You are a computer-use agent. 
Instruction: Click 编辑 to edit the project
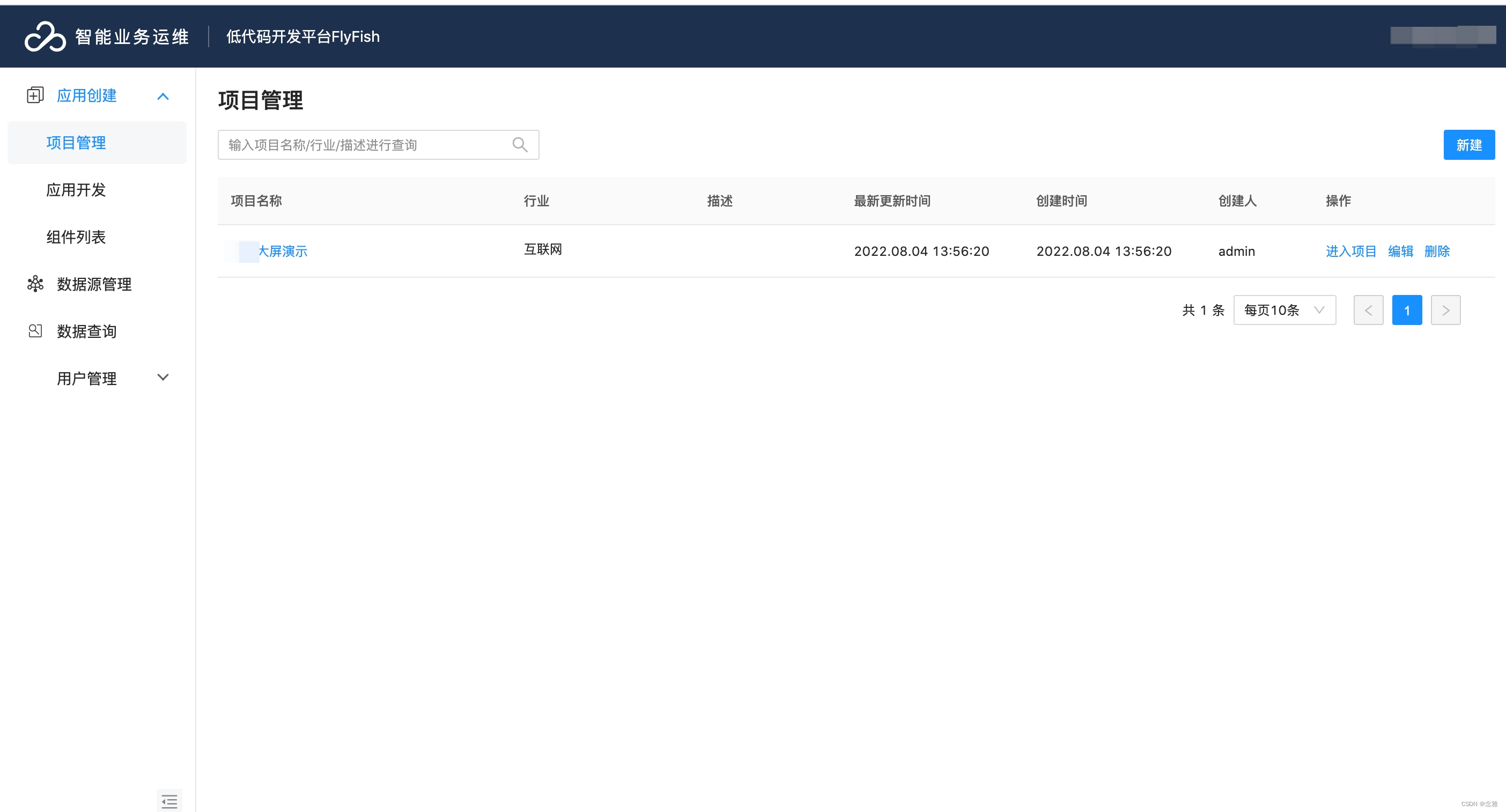[1401, 251]
